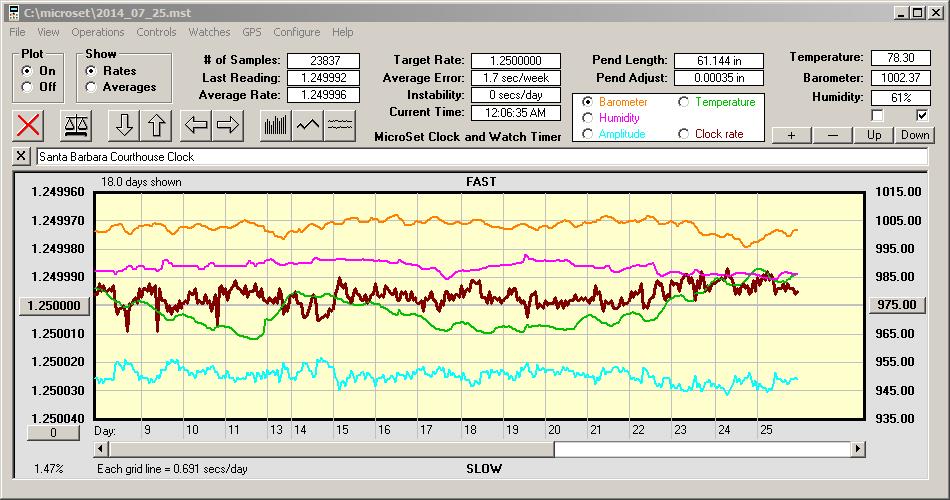950x500 pixels.
Task: Open the Configure menu
Action: point(297,32)
